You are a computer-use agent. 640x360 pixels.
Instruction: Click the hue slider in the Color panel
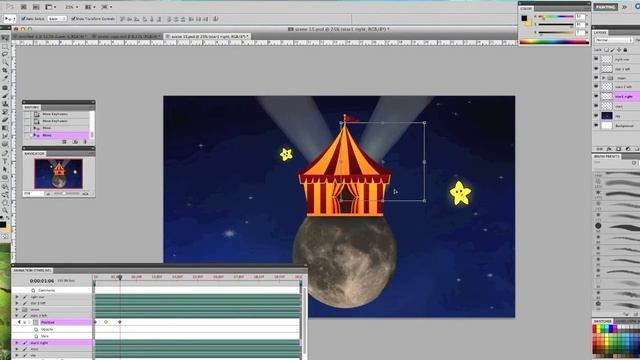pos(556,17)
